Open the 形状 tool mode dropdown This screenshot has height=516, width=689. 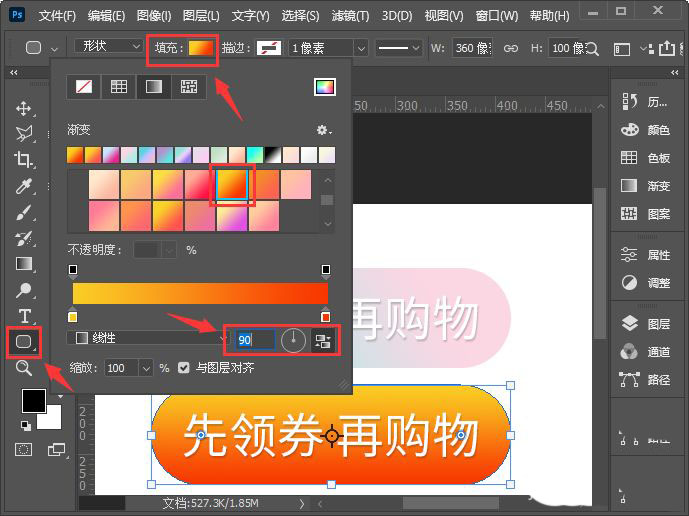pyautogui.click(x=109, y=46)
